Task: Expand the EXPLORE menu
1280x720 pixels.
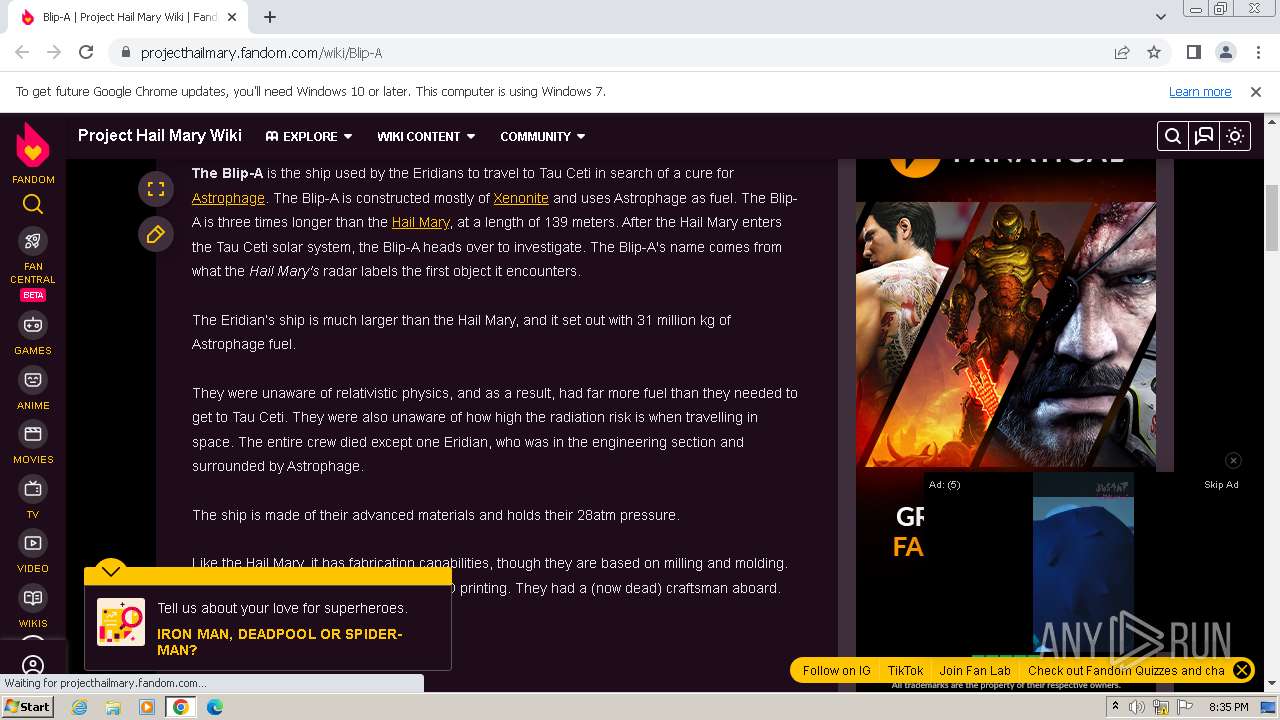Action: 309,136
